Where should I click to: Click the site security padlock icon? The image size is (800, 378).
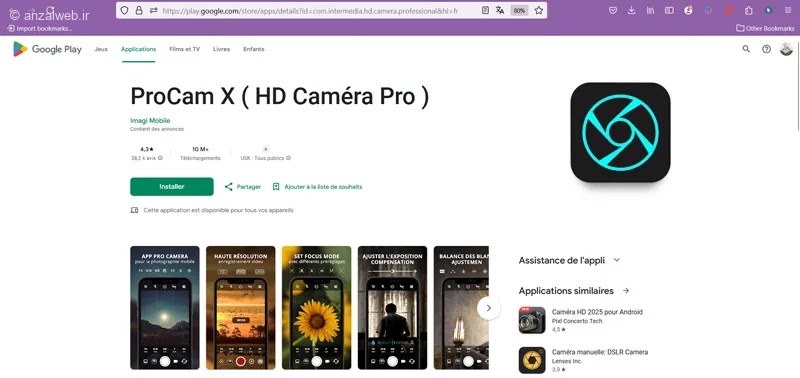(138, 10)
